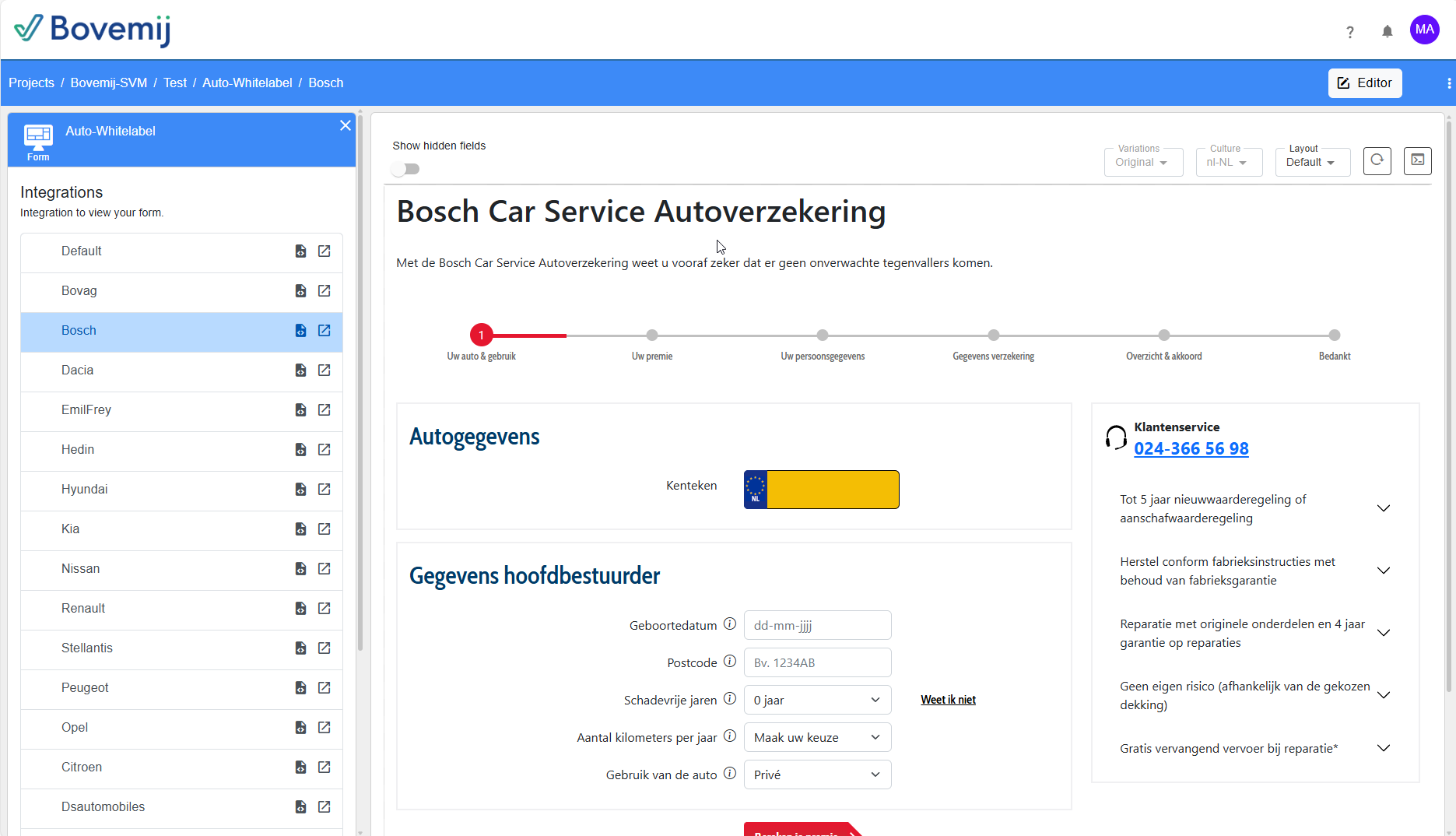The width and height of the screenshot is (1456, 836).
Task: Click the Bovemij logo
Action: pos(92,30)
